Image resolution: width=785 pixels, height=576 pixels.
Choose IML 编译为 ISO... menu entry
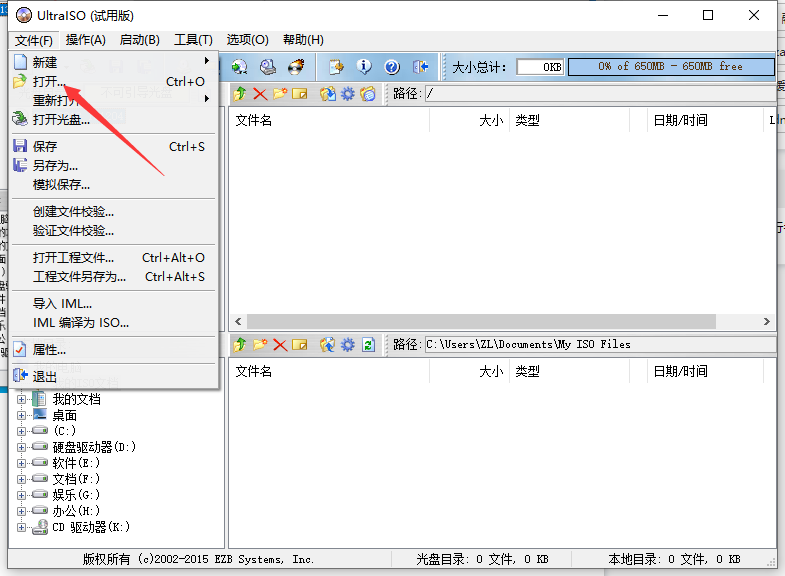tap(114, 323)
